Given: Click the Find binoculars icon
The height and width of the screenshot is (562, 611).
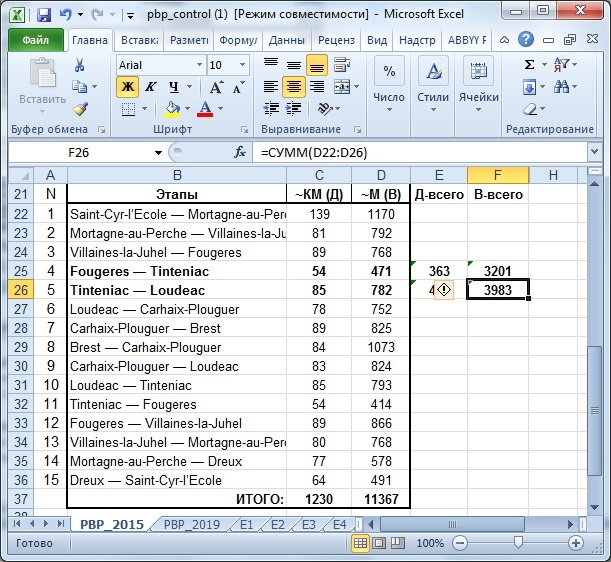Looking at the screenshot, I should [561, 87].
